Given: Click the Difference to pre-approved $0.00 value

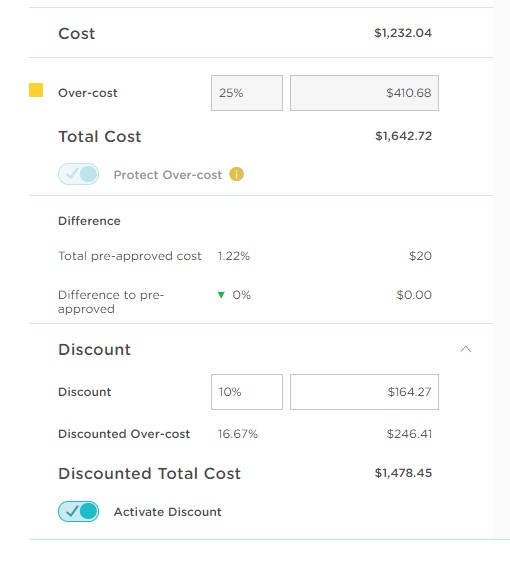Looking at the screenshot, I should pos(414,295).
